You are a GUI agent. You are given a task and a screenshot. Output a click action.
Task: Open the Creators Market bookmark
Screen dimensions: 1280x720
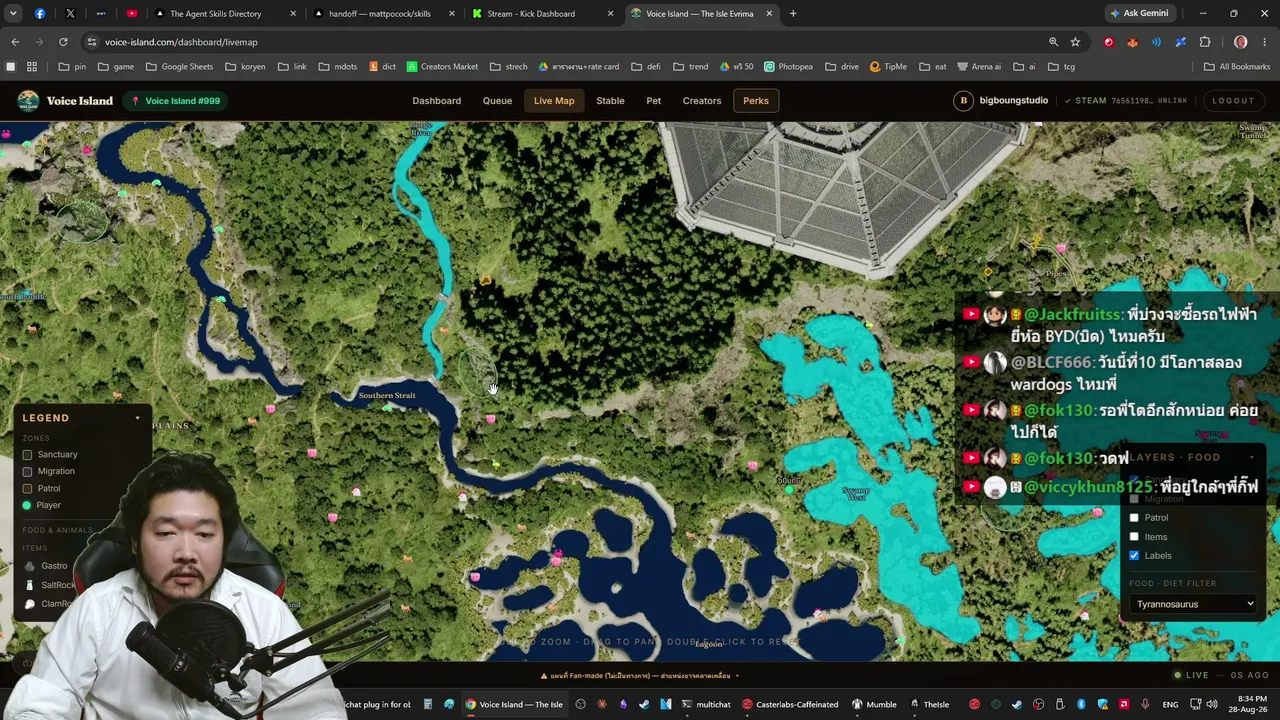(442, 67)
